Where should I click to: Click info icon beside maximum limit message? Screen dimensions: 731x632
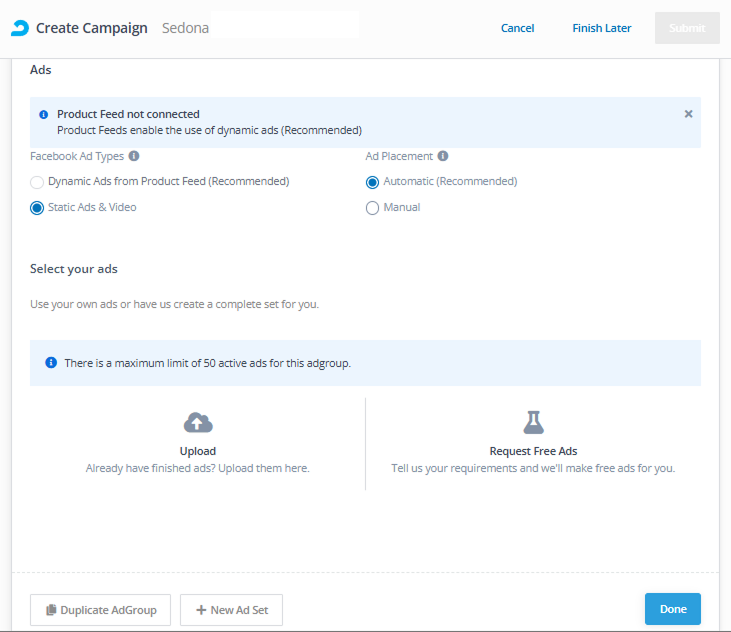51,362
